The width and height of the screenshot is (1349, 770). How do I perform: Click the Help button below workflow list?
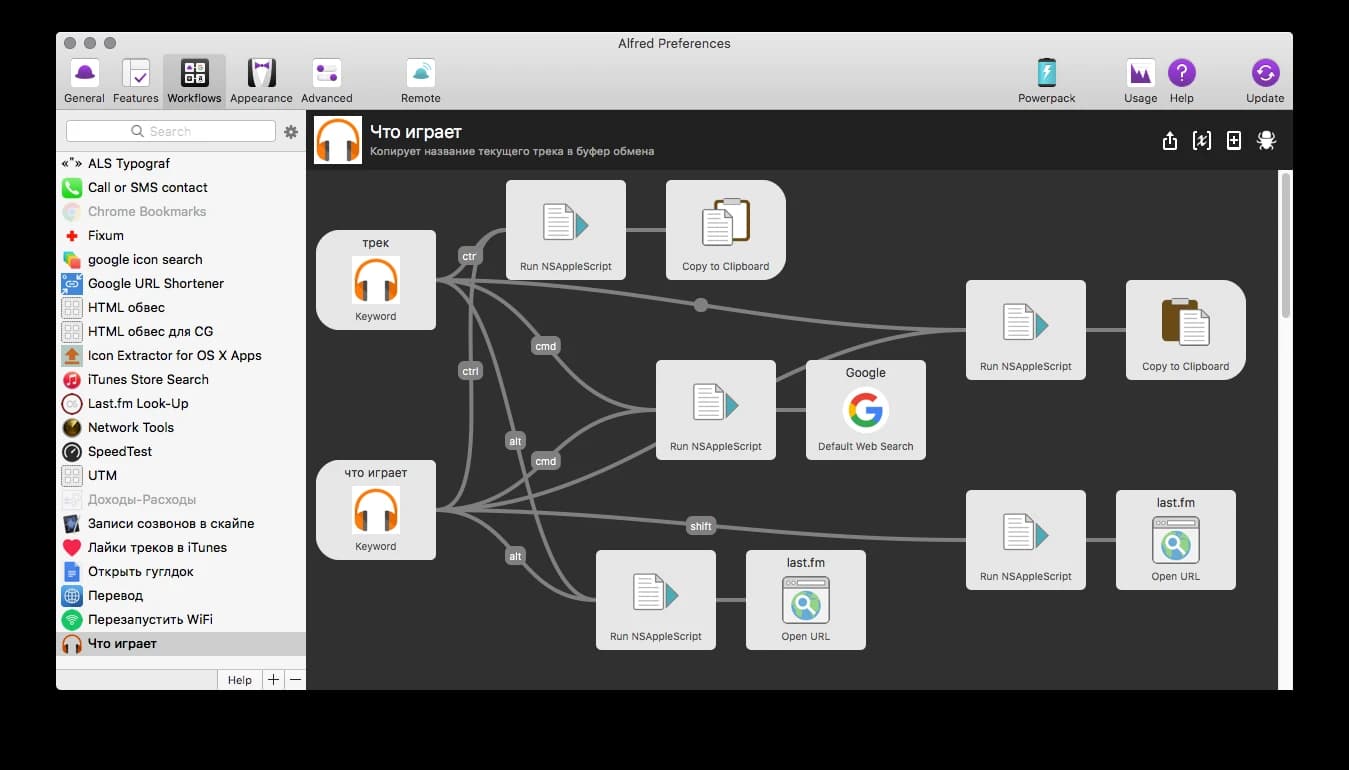point(239,680)
